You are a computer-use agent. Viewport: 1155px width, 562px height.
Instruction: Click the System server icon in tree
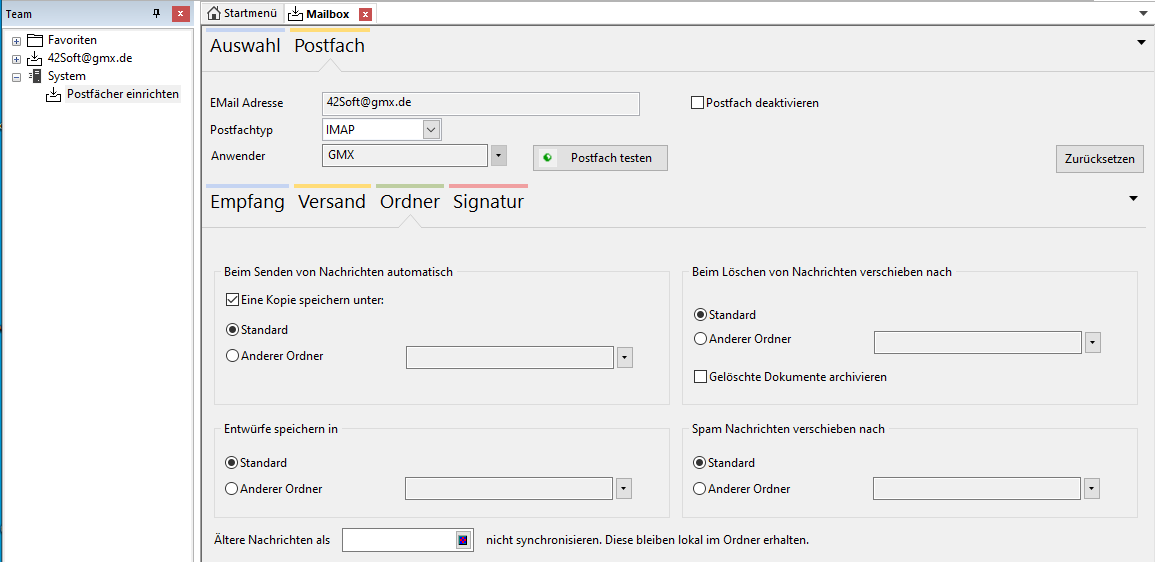(35, 76)
